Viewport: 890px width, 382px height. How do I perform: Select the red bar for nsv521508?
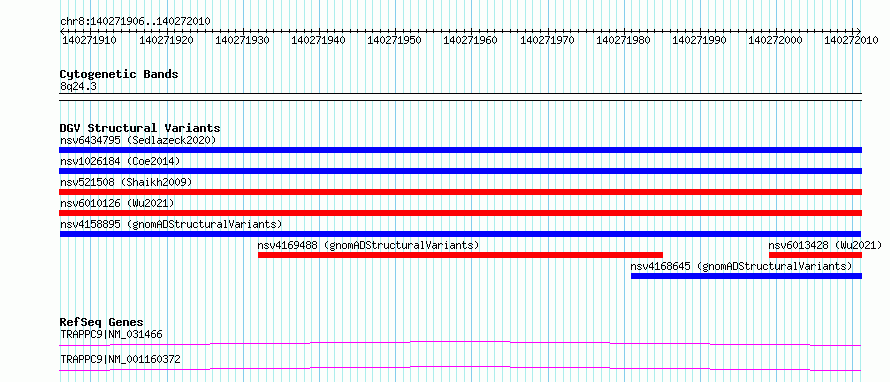pyautogui.click(x=460, y=192)
